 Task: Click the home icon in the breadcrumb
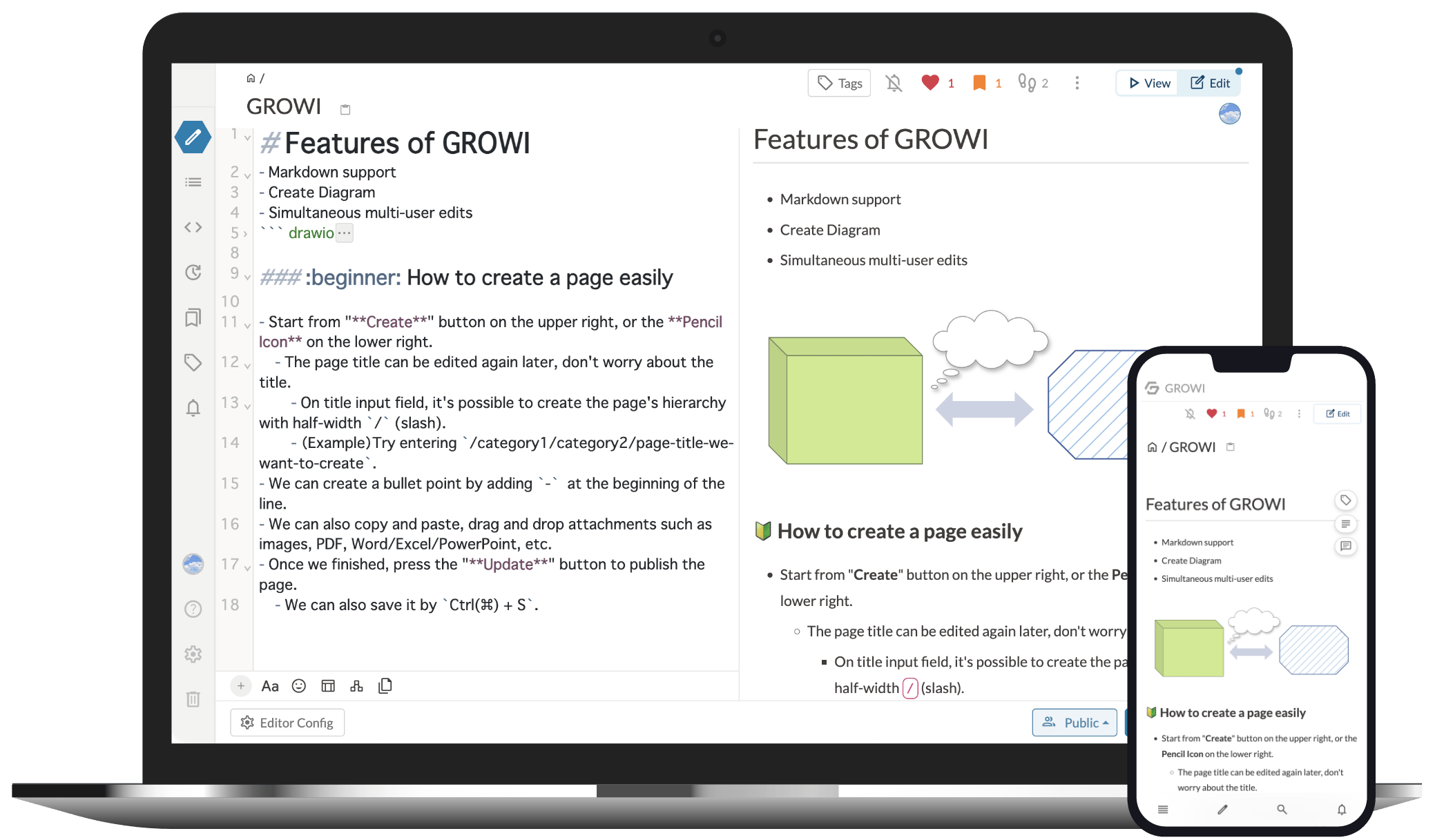tap(251, 79)
